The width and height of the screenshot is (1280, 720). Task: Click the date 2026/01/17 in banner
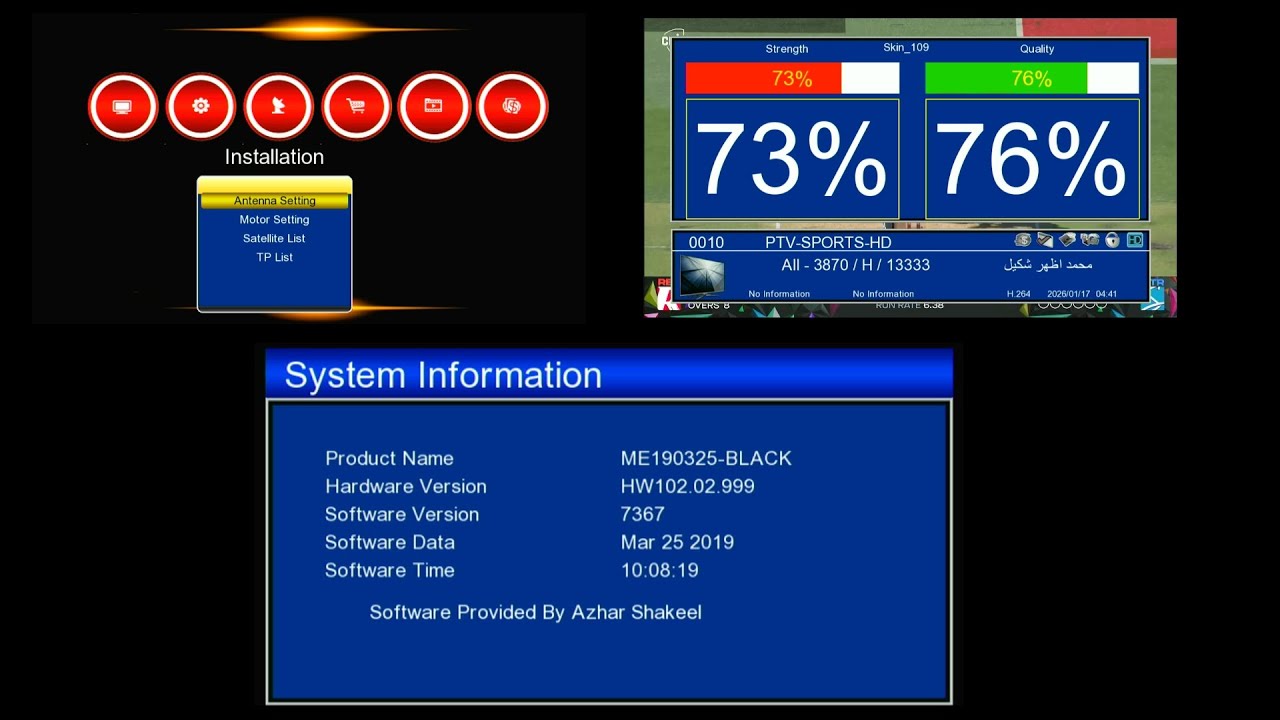click(1068, 294)
